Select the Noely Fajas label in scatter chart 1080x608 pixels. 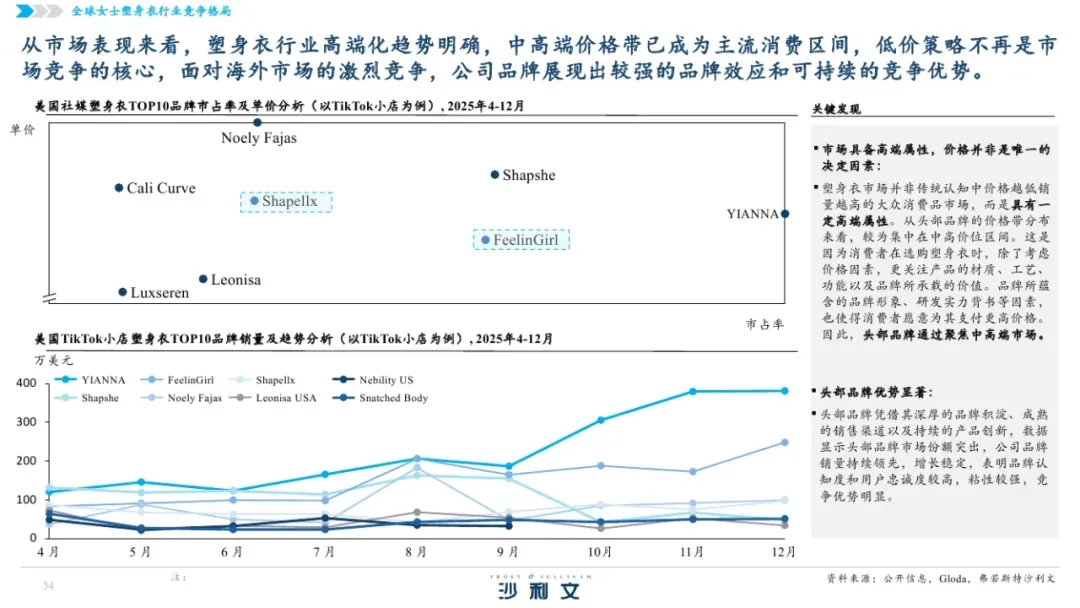[259, 138]
